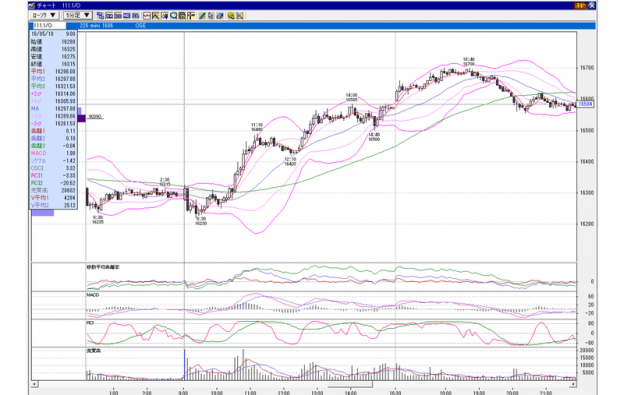624x395 pixels.
Task: Click the last toolbar icon right of coins
Action: (x=240, y=16)
